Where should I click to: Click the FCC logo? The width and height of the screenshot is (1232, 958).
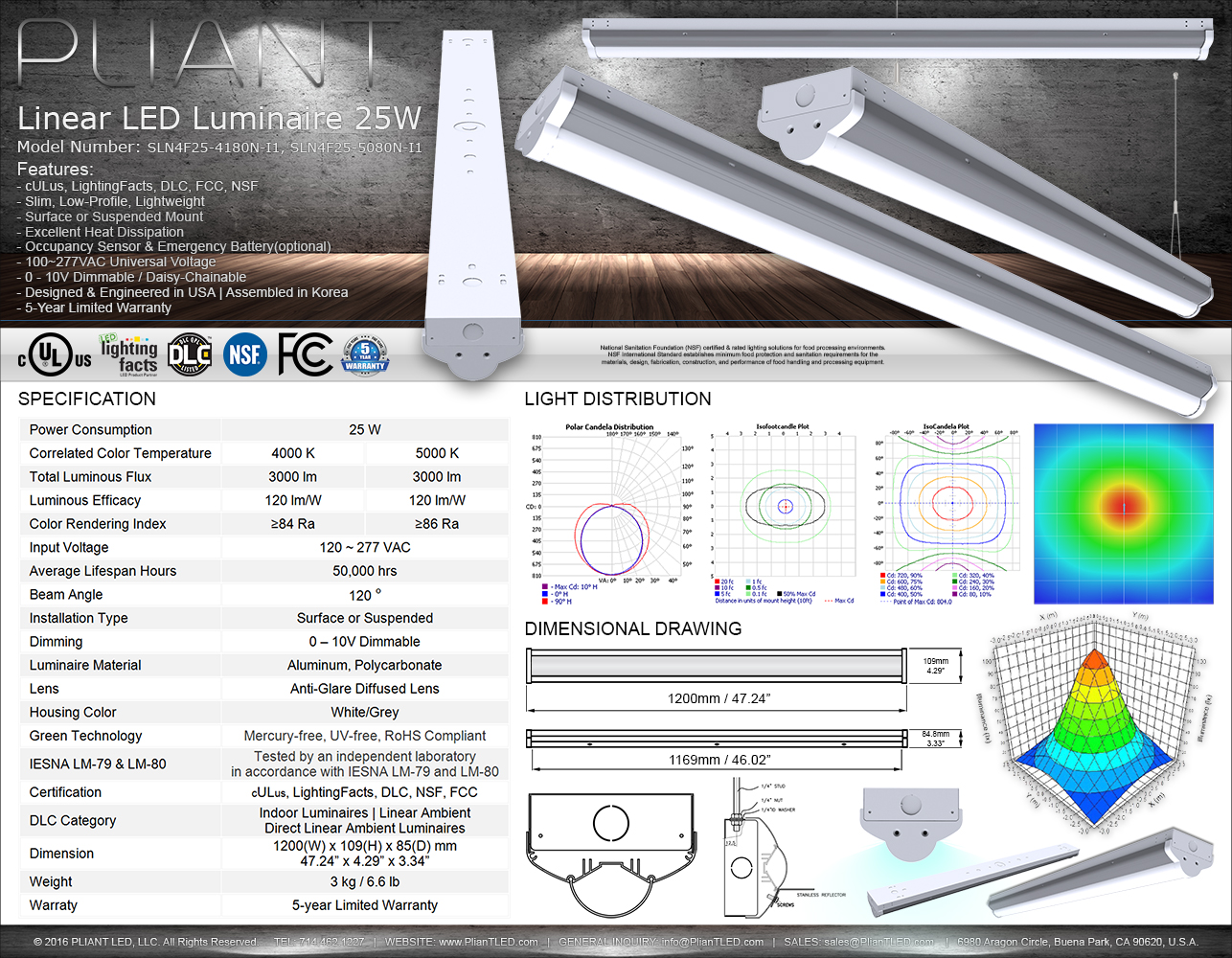tap(305, 355)
